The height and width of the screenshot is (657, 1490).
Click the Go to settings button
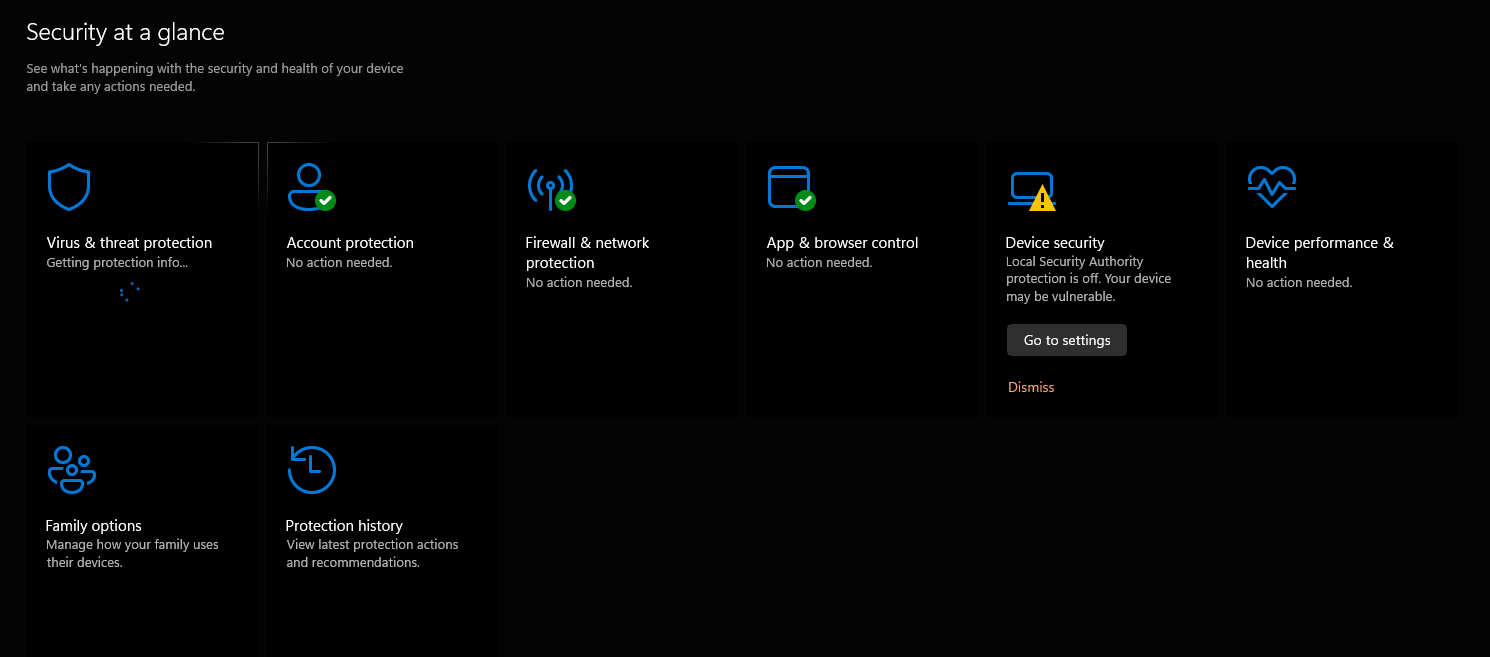tap(1067, 340)
